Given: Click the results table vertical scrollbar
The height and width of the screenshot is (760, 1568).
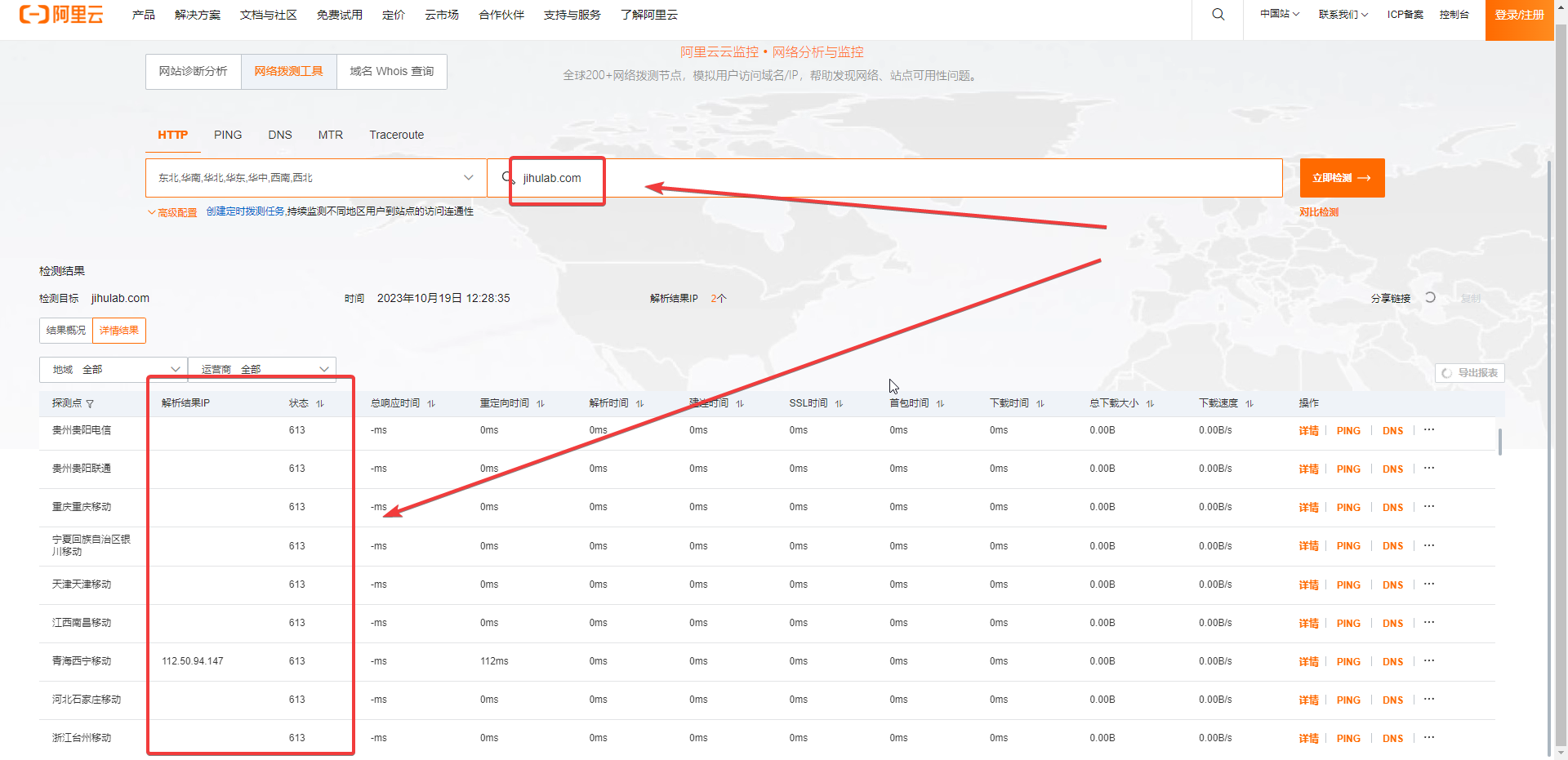Looking at the screenshot, I should (x=1500, y=442).
